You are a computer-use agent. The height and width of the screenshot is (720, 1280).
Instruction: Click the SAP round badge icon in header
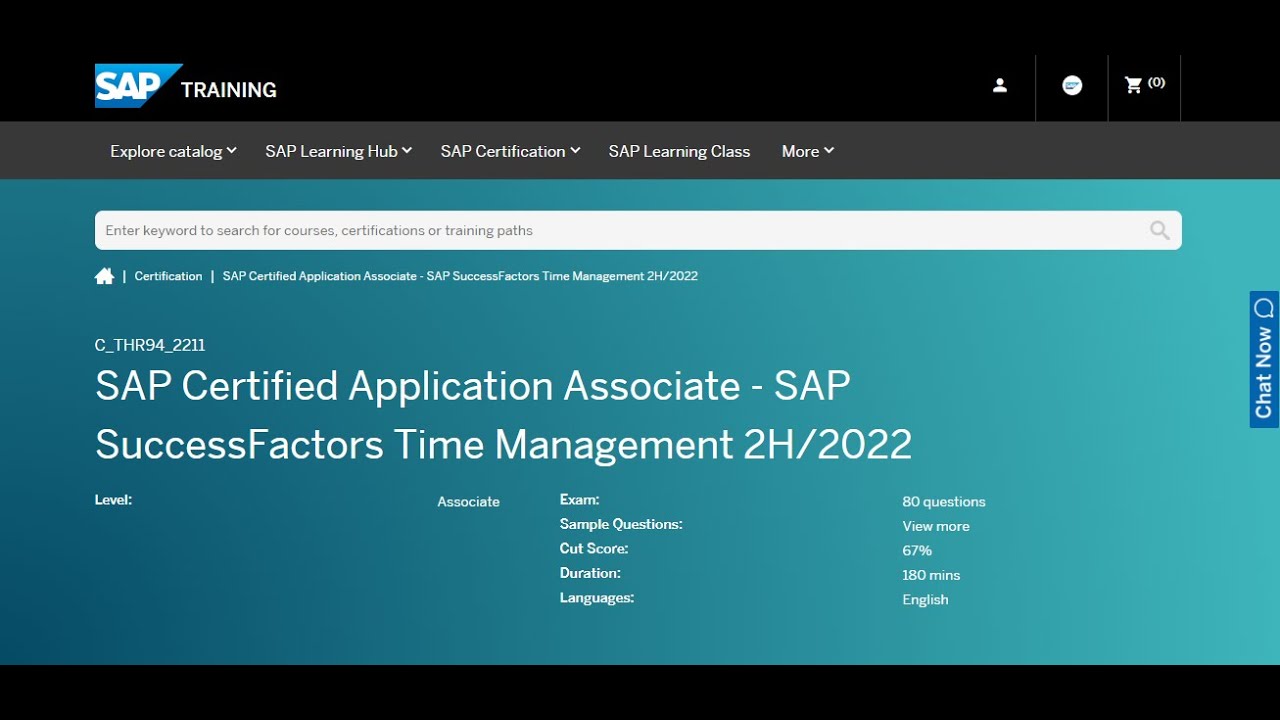tap(1072, 86)
